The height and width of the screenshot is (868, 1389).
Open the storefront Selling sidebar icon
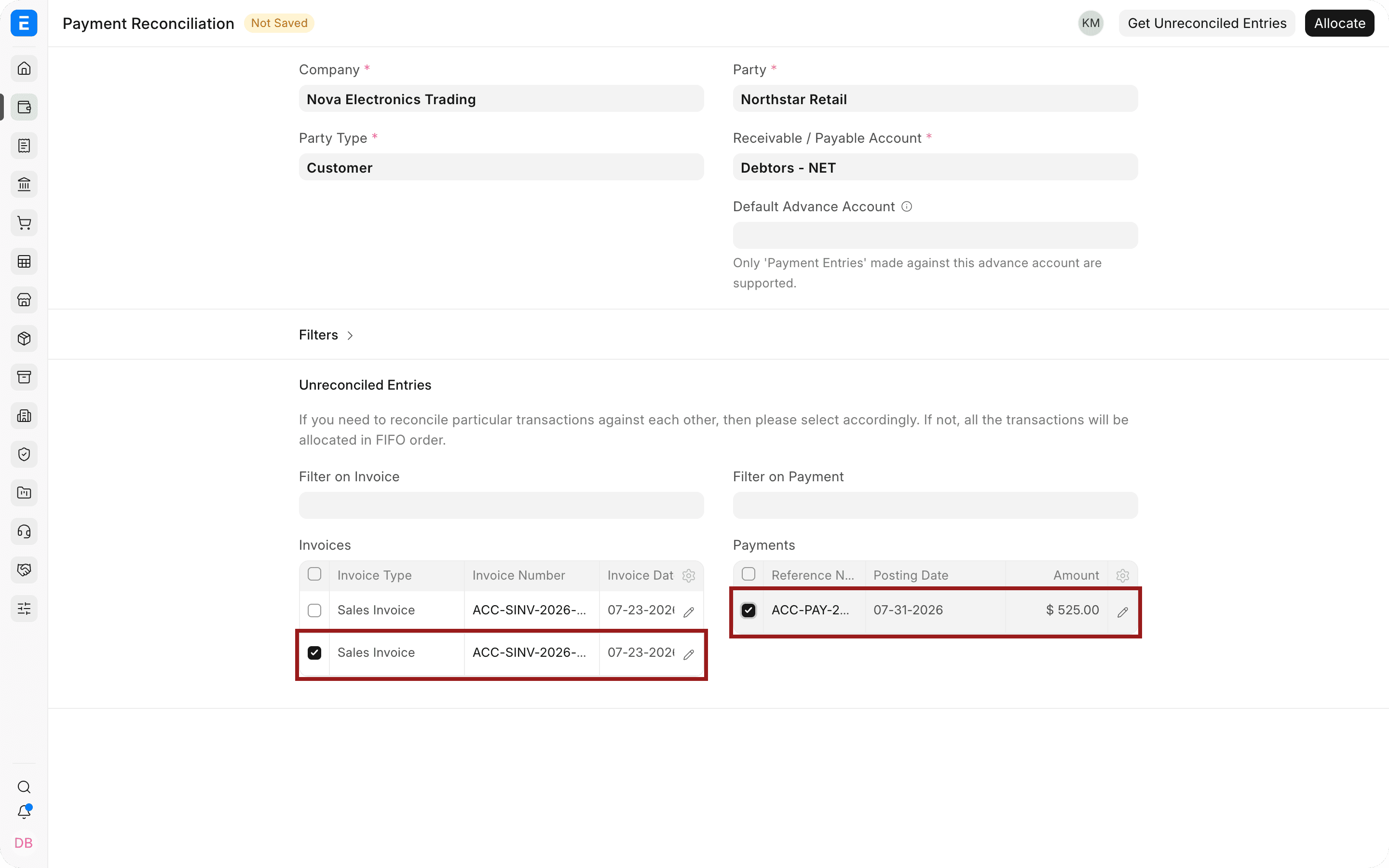pos(24,299)
